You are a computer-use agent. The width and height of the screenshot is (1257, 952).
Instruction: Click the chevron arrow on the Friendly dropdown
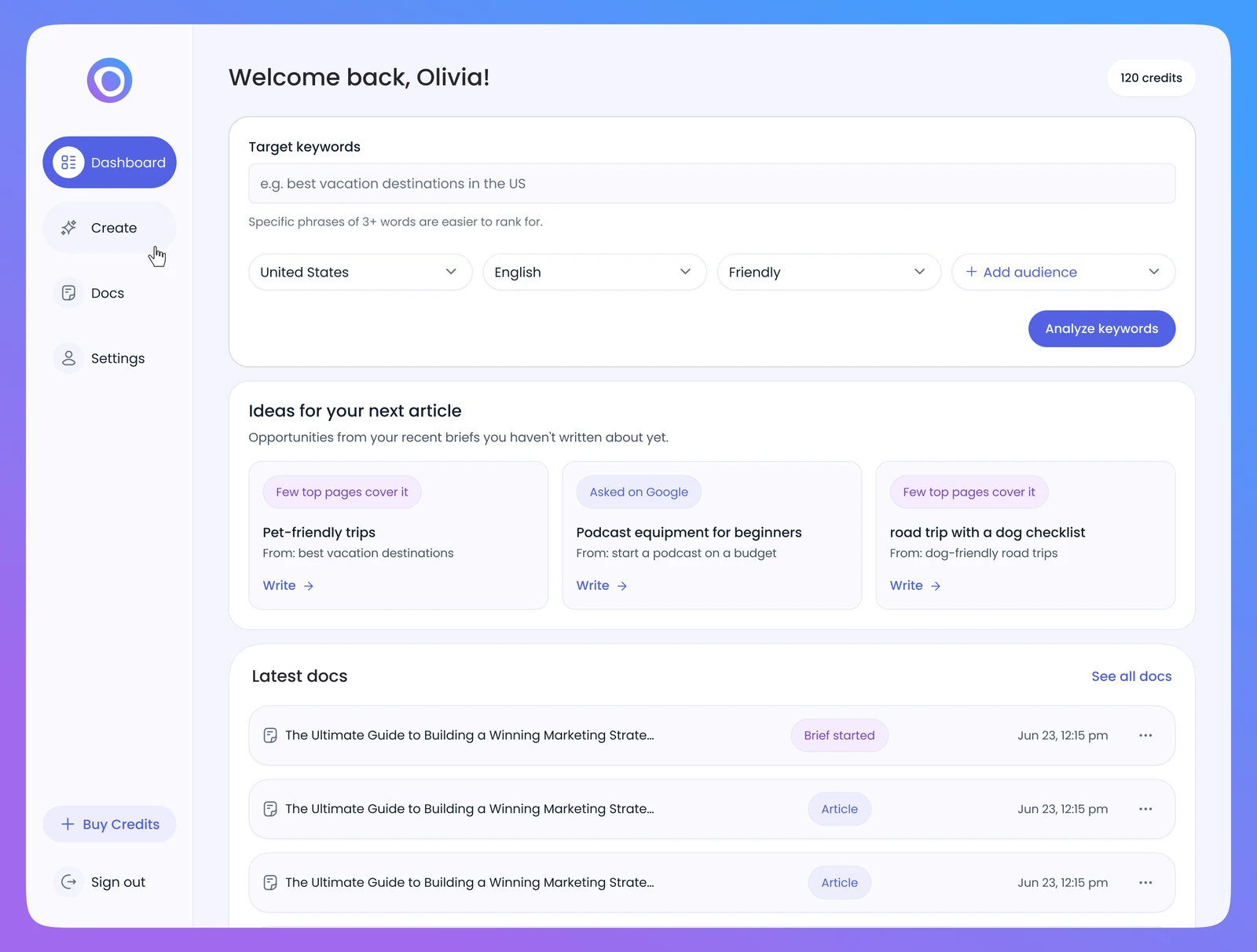tap(919, 272)
